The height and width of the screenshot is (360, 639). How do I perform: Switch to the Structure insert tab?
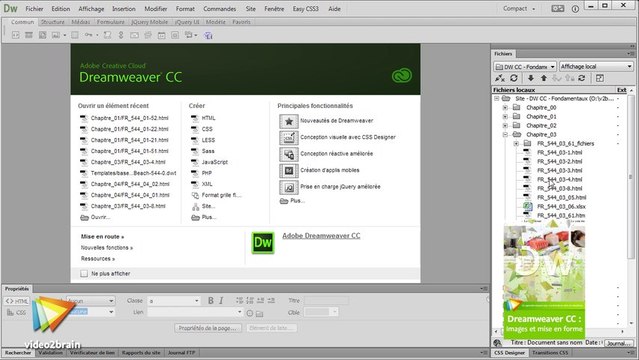(53, 22)
